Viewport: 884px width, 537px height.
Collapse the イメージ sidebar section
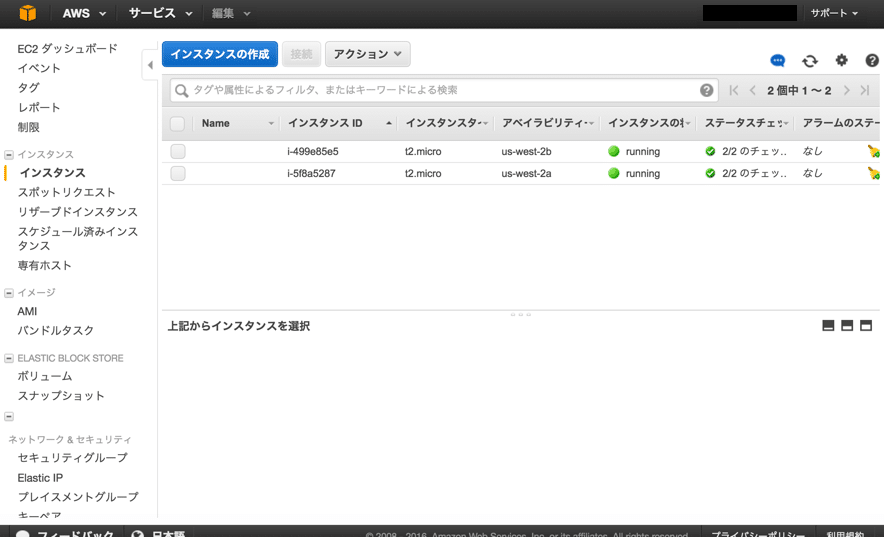pyautogui.click(x=9, y=292)
